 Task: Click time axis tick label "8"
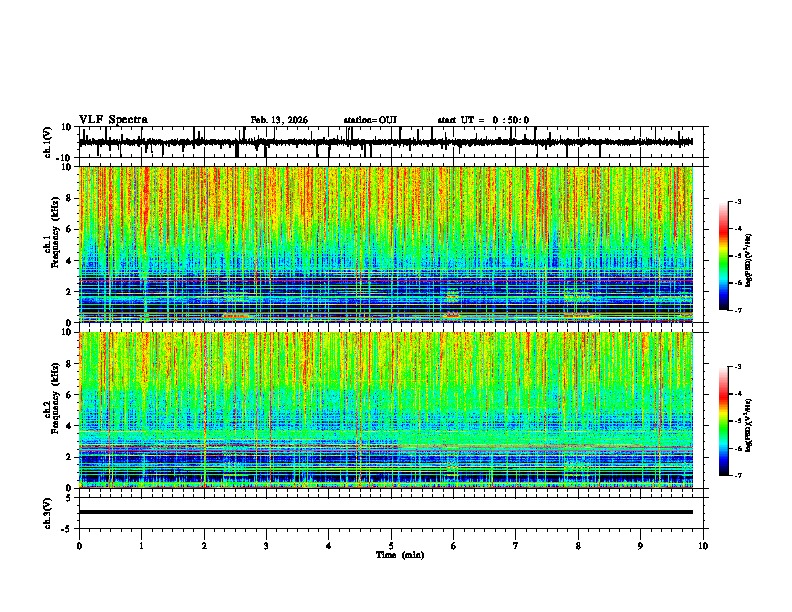click(578, 546)
